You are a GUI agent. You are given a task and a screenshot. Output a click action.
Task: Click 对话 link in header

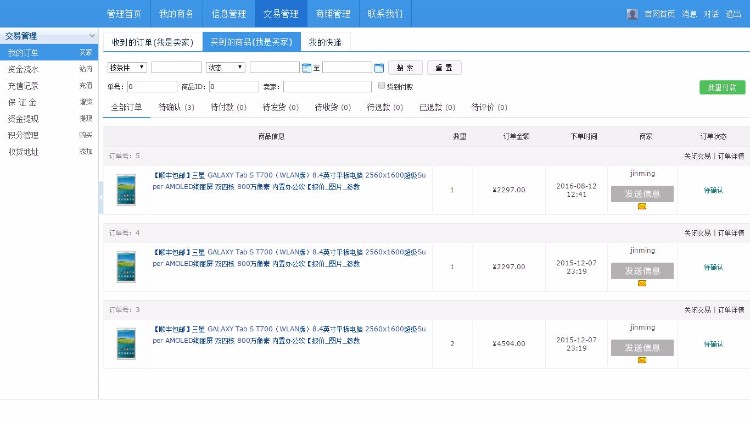coord(711,14)
